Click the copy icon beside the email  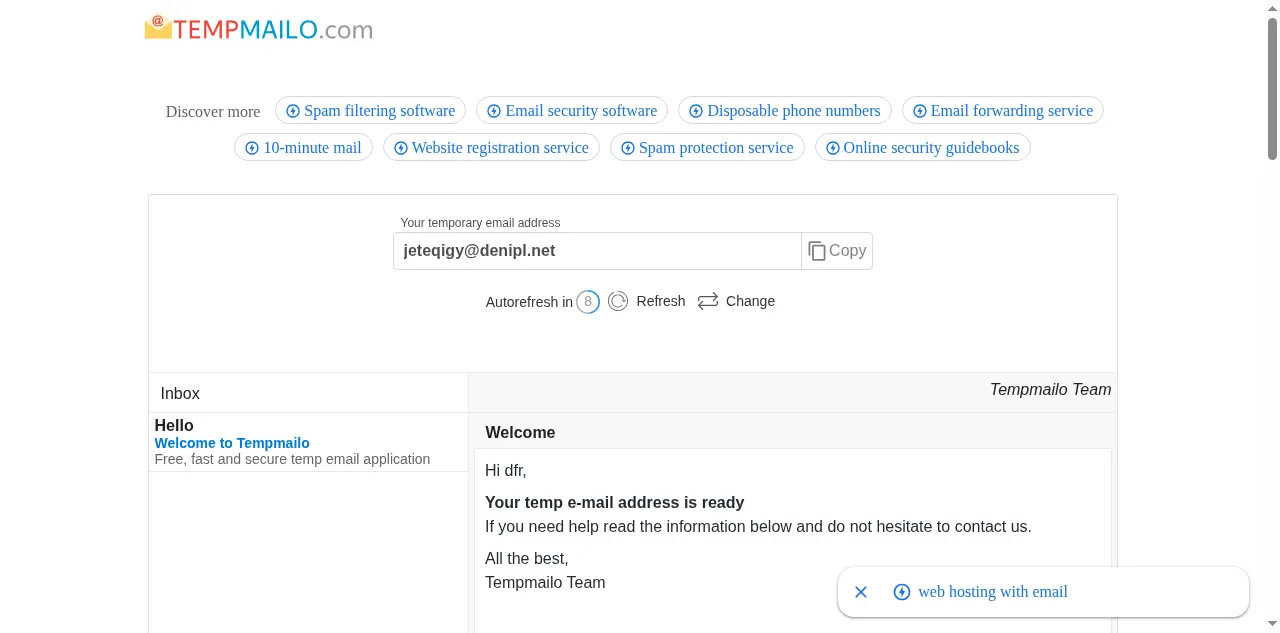(817, 251)
